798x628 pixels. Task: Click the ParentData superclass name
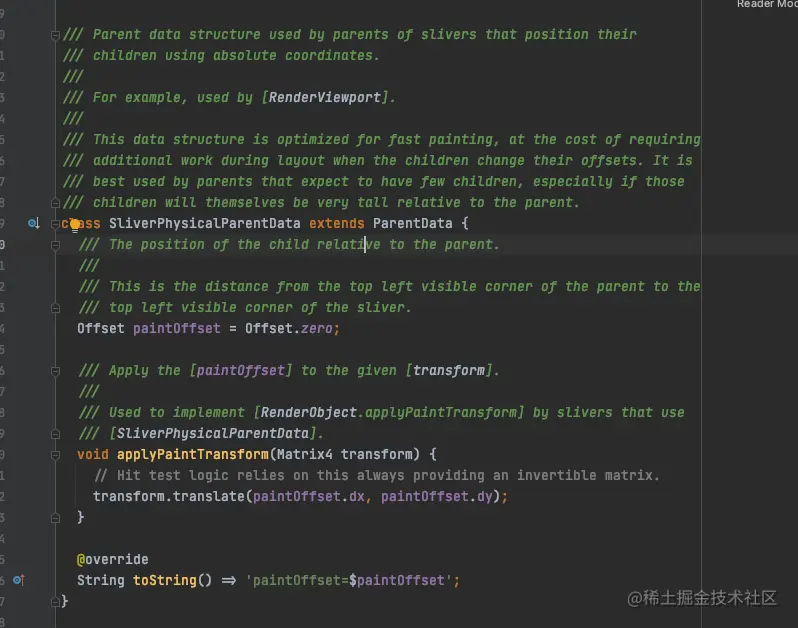(x=412, y=223)
